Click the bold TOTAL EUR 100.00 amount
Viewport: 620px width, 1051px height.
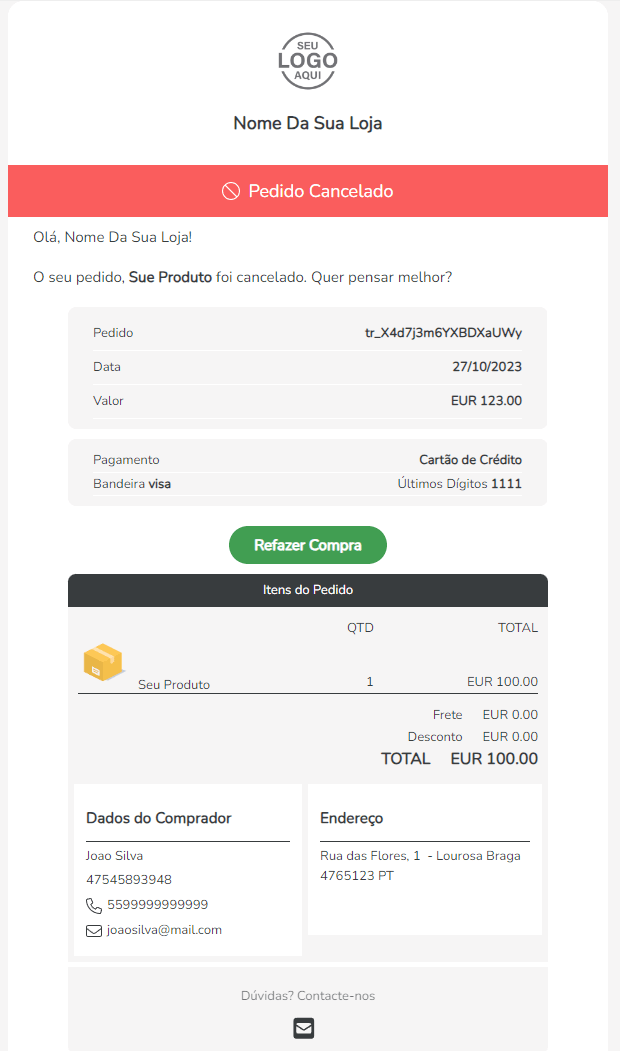click(x=494, y=759)
